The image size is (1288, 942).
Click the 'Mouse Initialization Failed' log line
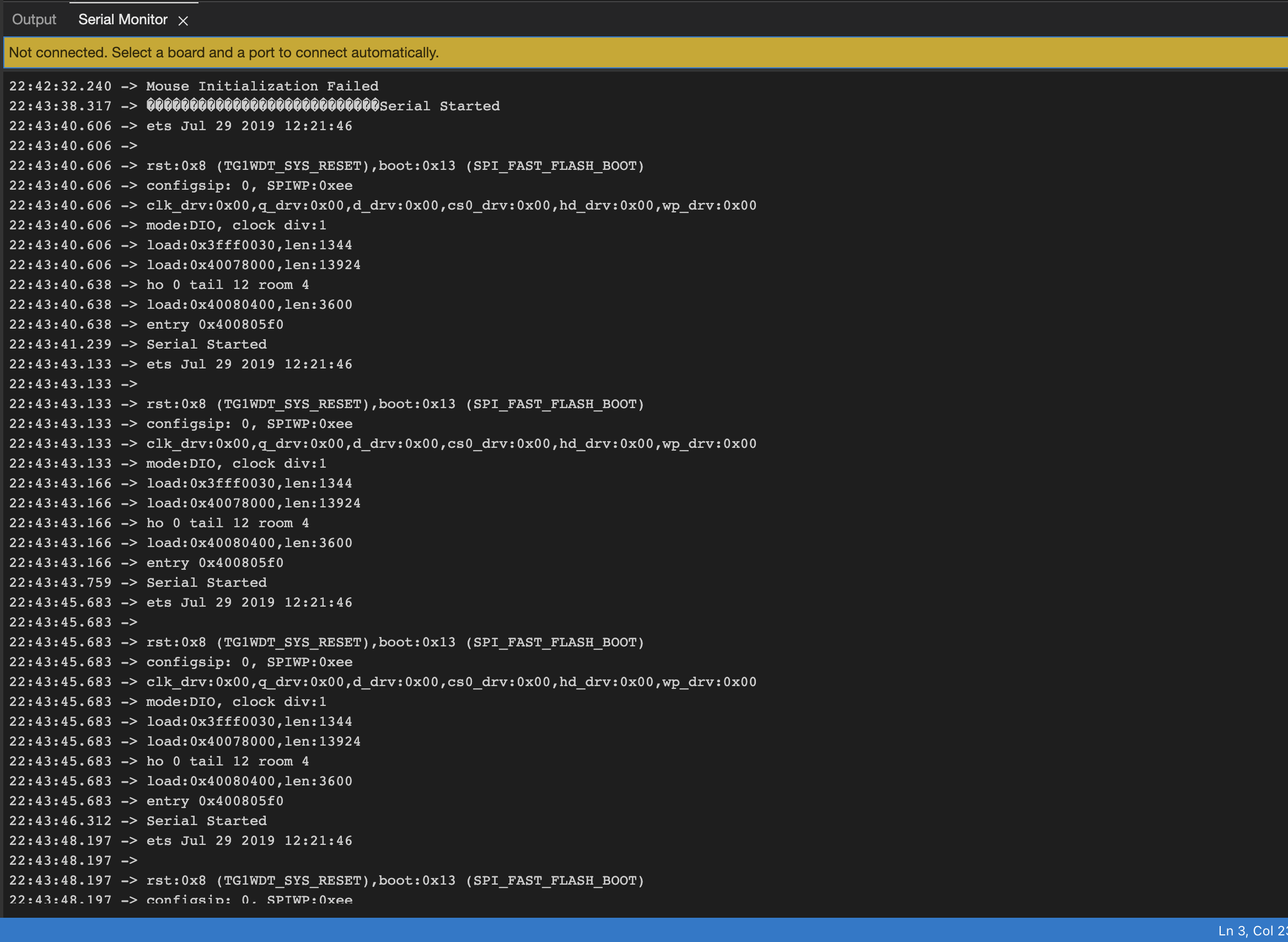click(x=262, y=86)
